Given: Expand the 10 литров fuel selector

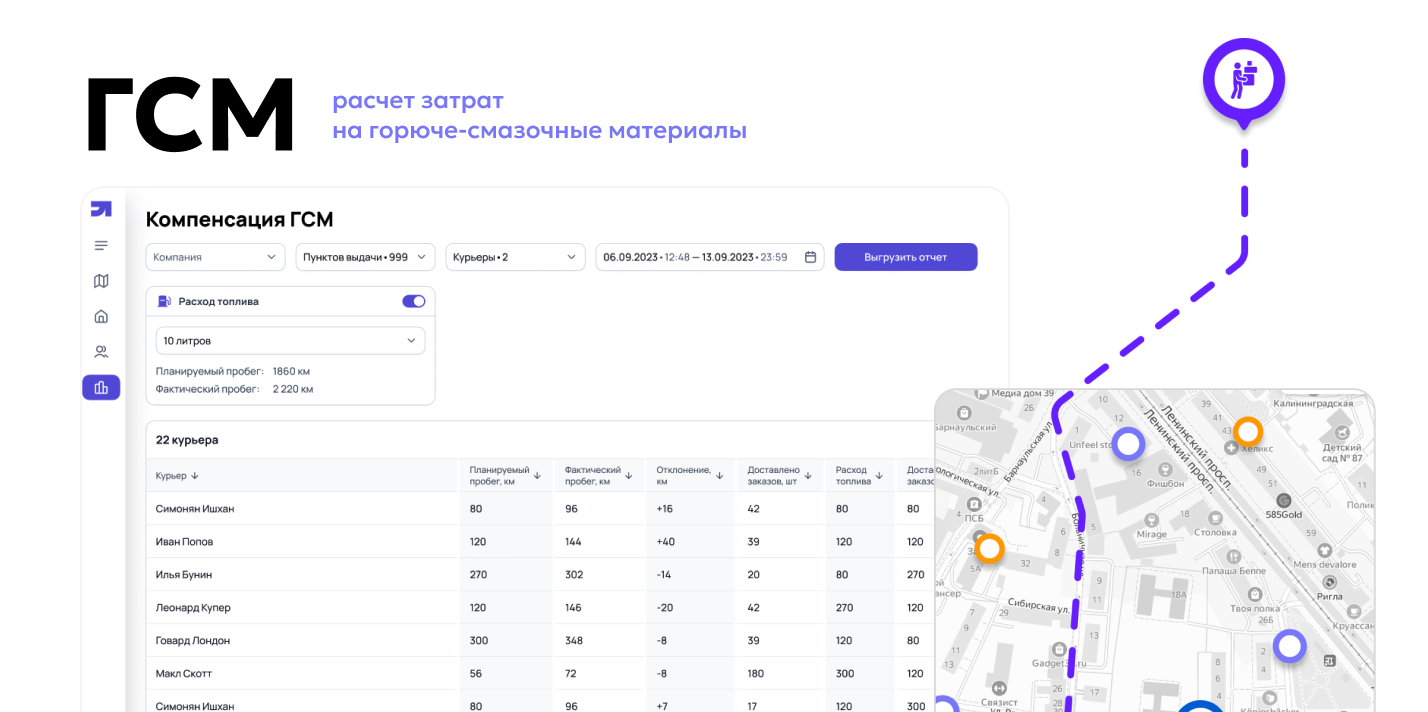Looking at the screenshot, I should tap(290, 341).
